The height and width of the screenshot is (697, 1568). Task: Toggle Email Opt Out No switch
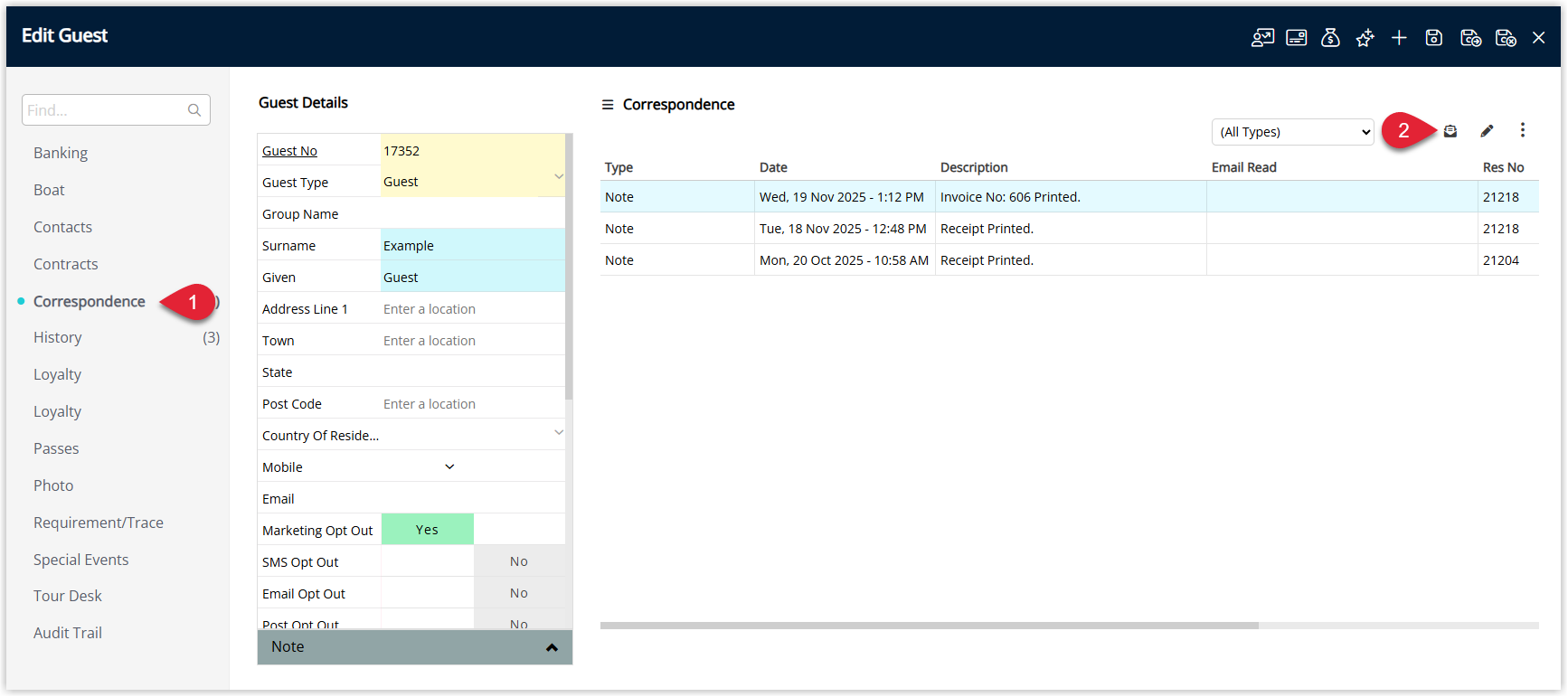coord(518,593)
